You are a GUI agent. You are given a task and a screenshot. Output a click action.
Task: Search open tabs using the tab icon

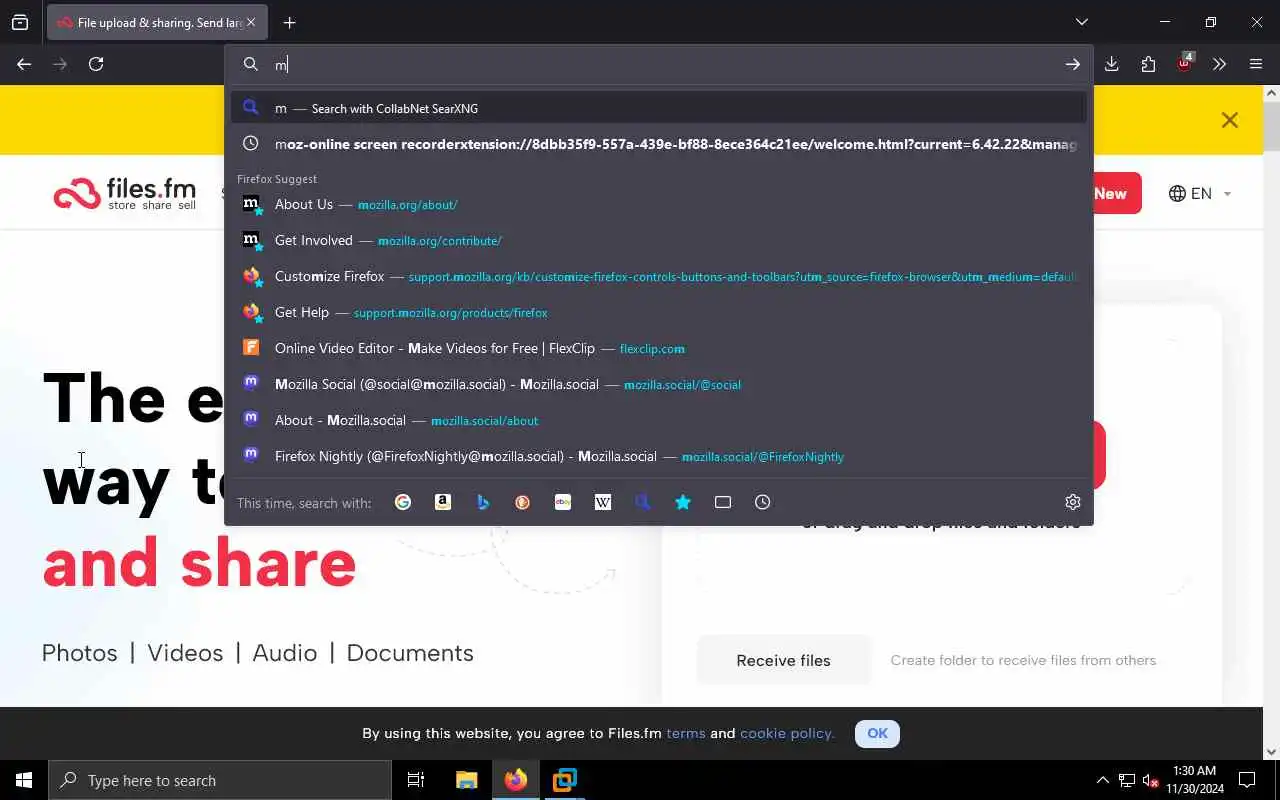(723, 502)
